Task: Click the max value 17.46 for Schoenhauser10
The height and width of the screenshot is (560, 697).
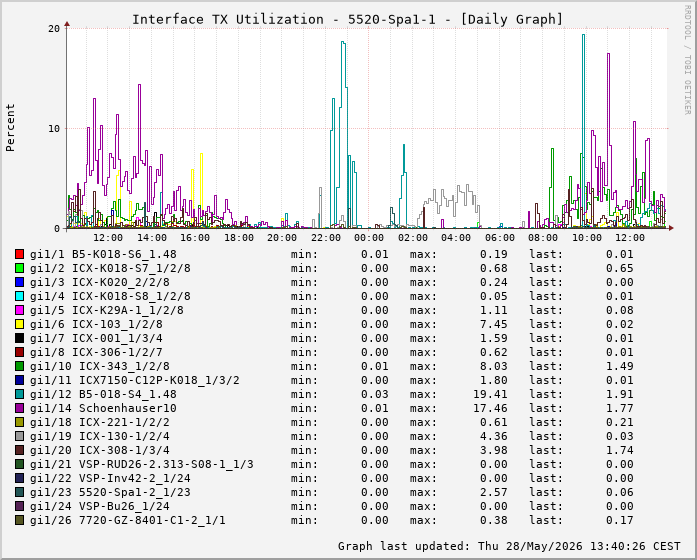Action: [490, 408]
